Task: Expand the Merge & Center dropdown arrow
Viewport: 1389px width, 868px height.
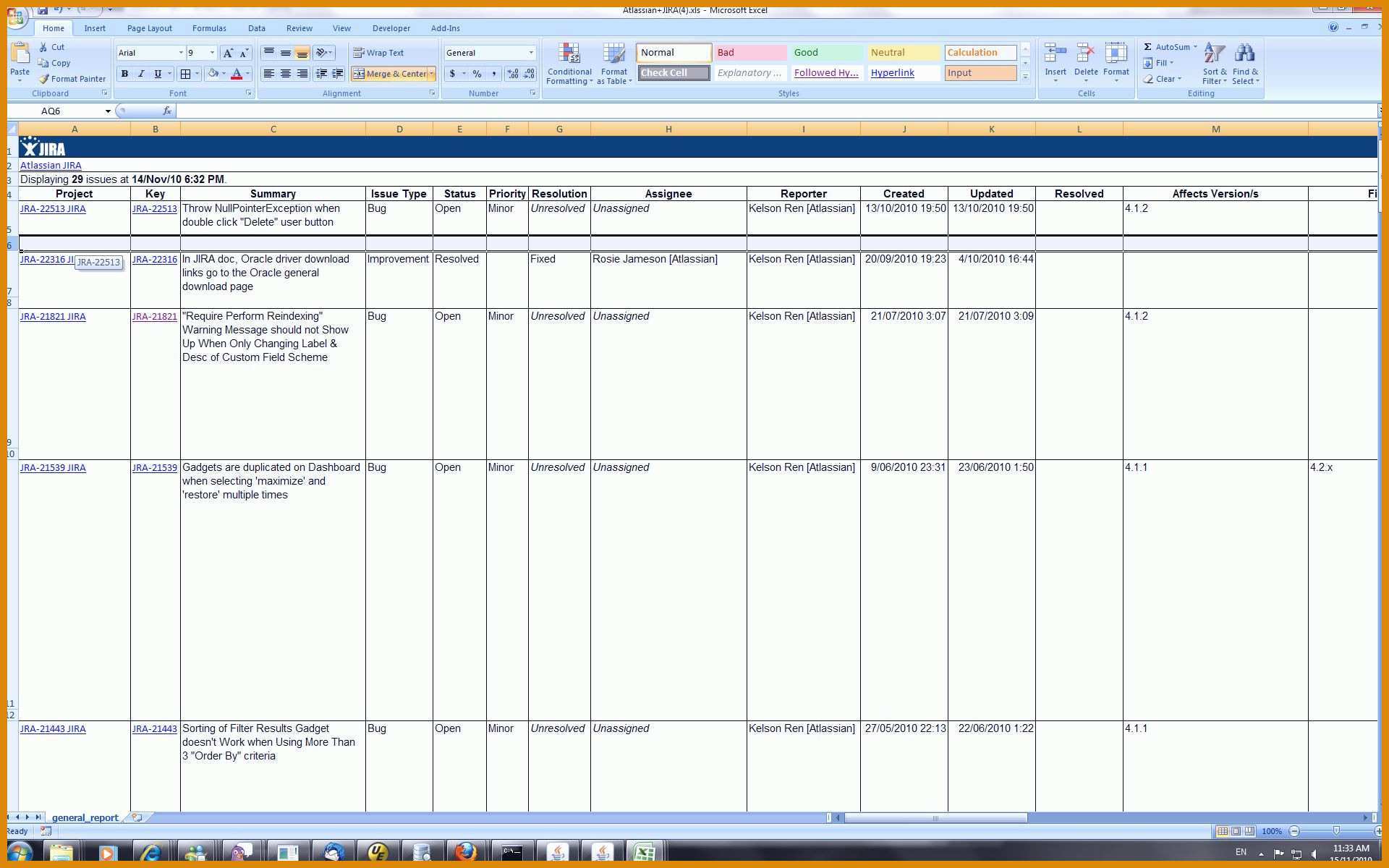Action: point(432,74)
